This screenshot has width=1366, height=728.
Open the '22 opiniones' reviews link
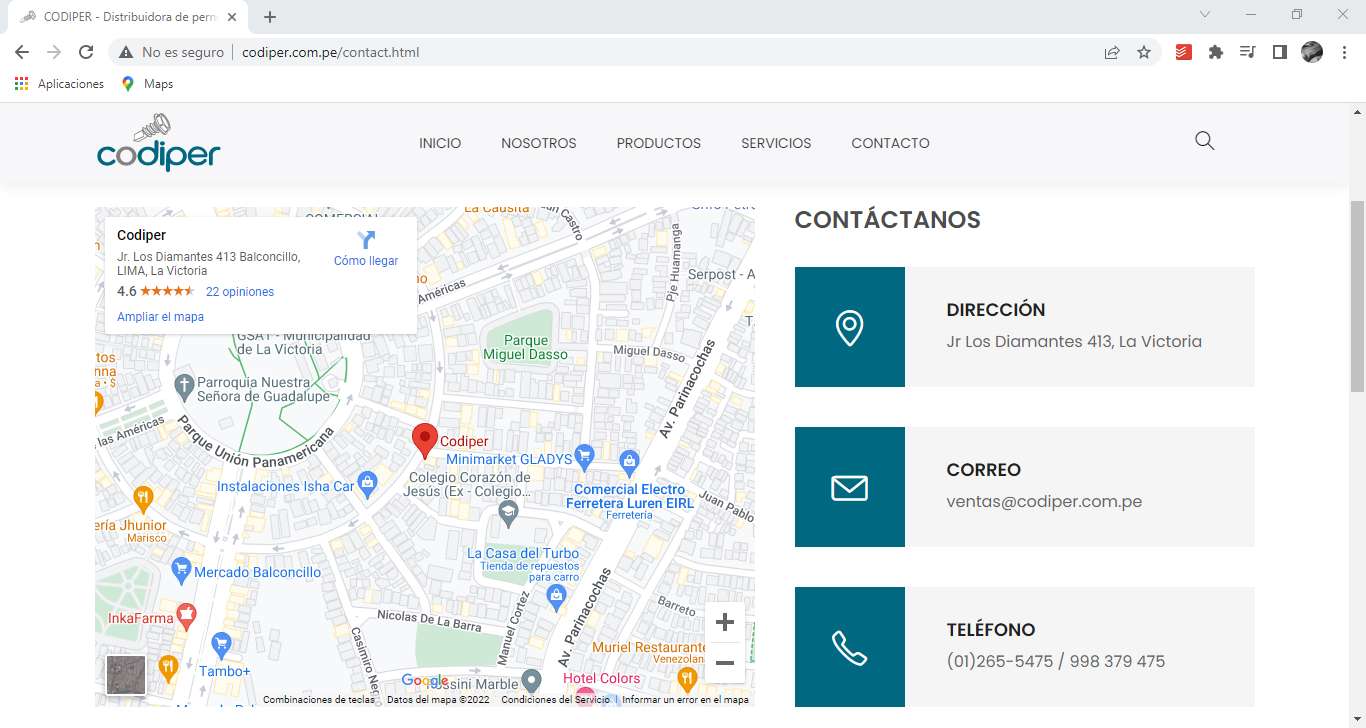tap(240, 292)
